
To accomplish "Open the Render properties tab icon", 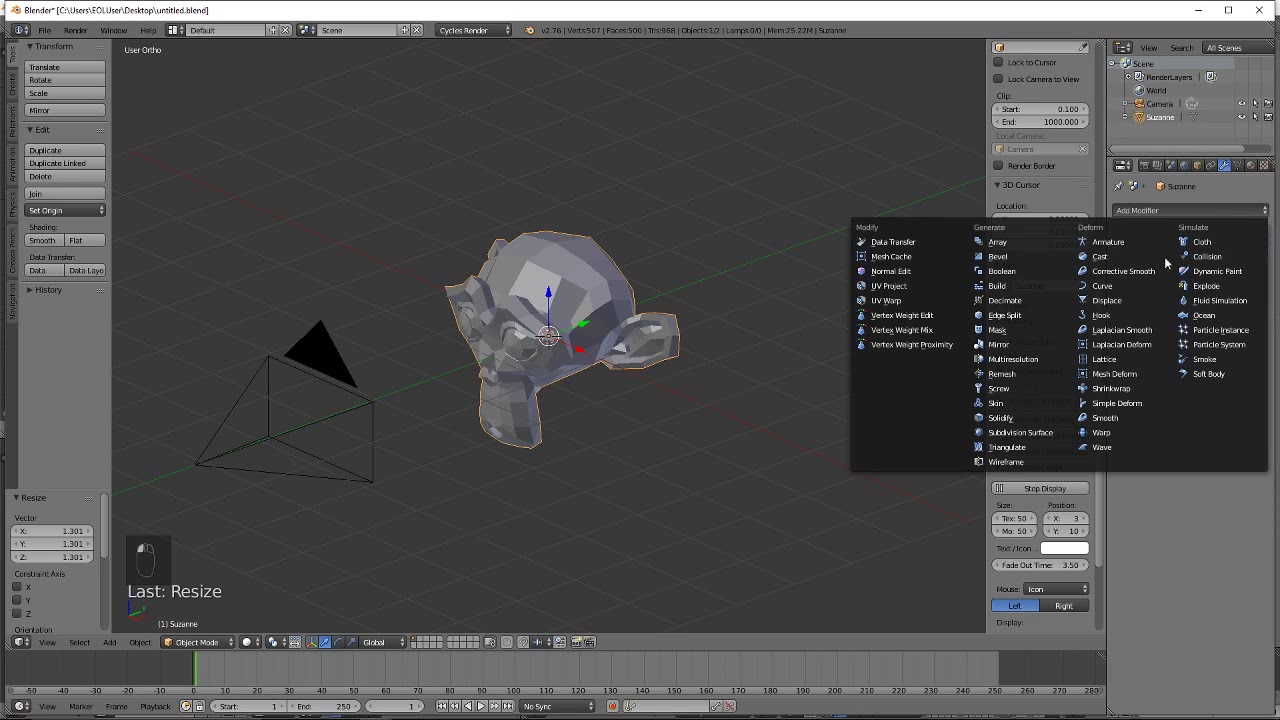I will click(x=1145, y=165).
